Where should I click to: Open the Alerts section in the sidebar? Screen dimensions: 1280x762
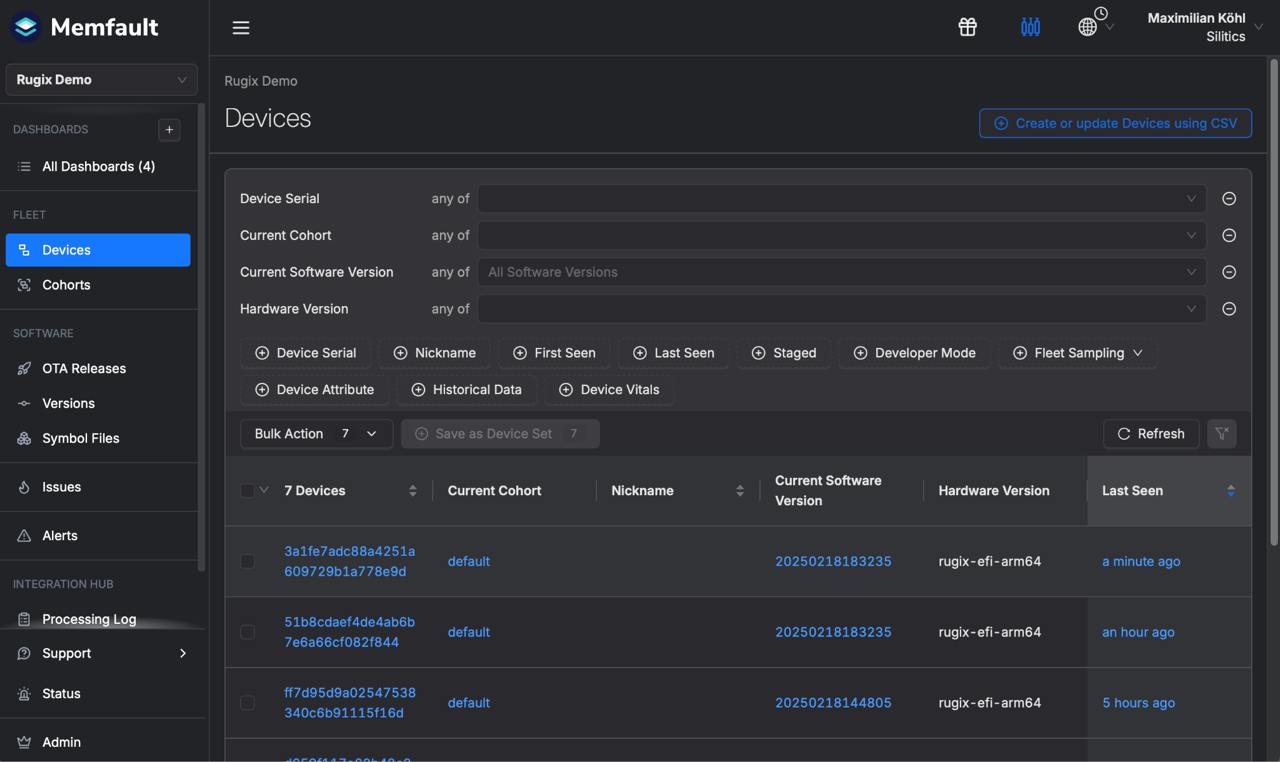(62, 535)
